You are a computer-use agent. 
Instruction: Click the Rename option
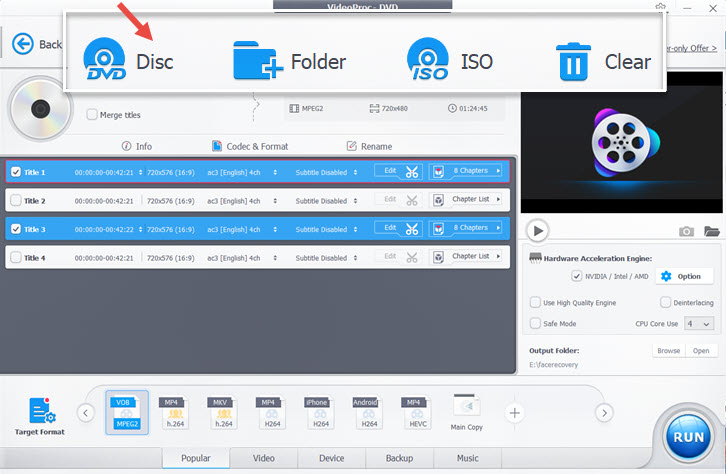pos(369,146)
